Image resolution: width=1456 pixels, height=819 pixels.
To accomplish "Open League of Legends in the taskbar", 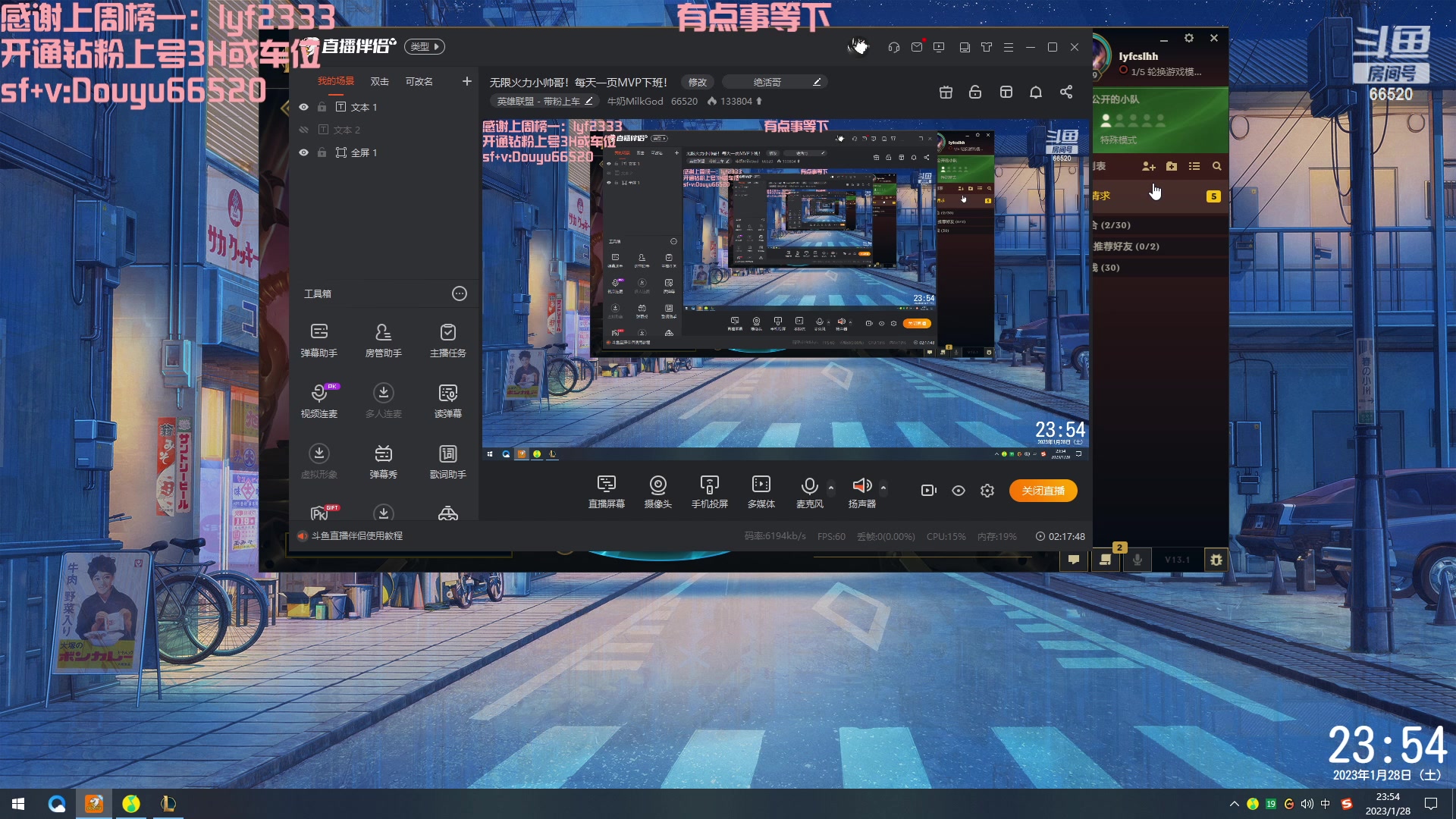I will click(x=168, y=804).
